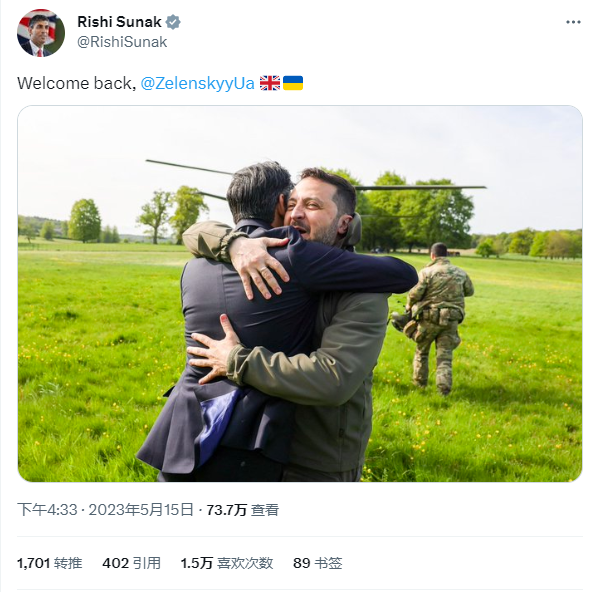
Task: Click the "Welcome back," tweet text
Action: (77, 83)
